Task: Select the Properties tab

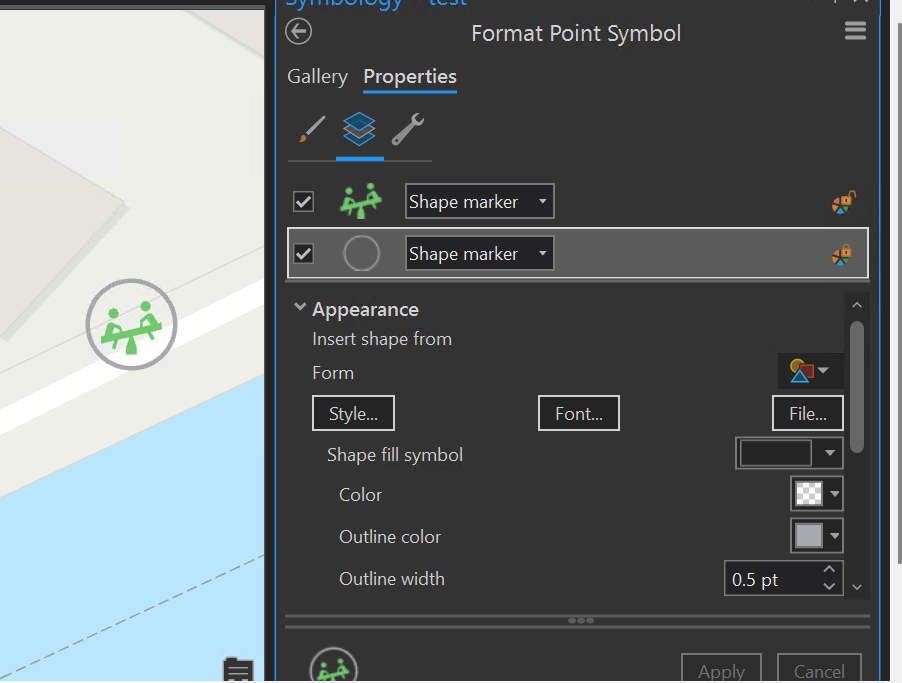Action: [409, 76]
